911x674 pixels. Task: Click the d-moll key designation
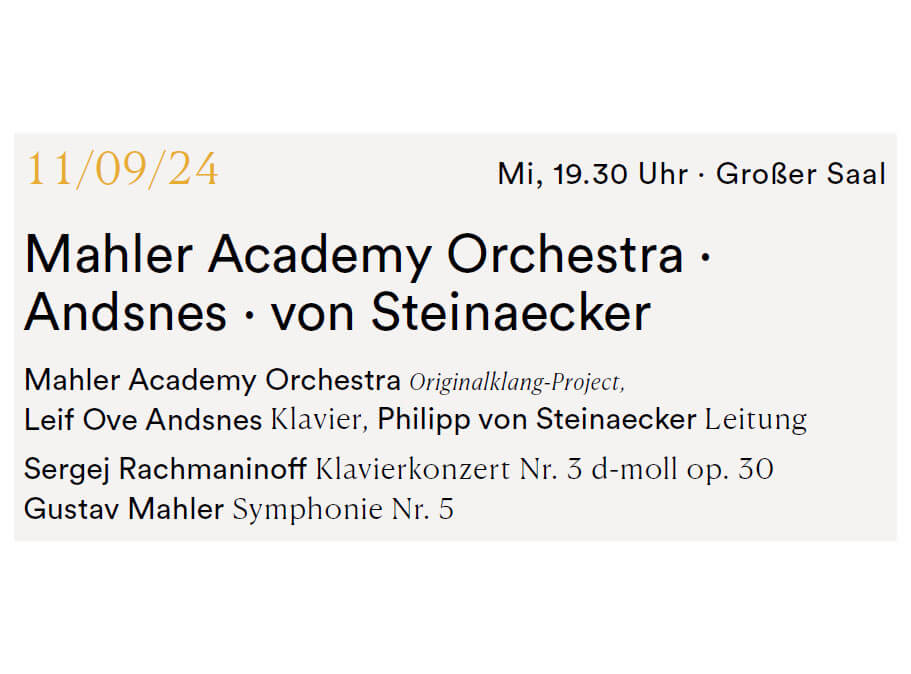[x=634, y=469]
